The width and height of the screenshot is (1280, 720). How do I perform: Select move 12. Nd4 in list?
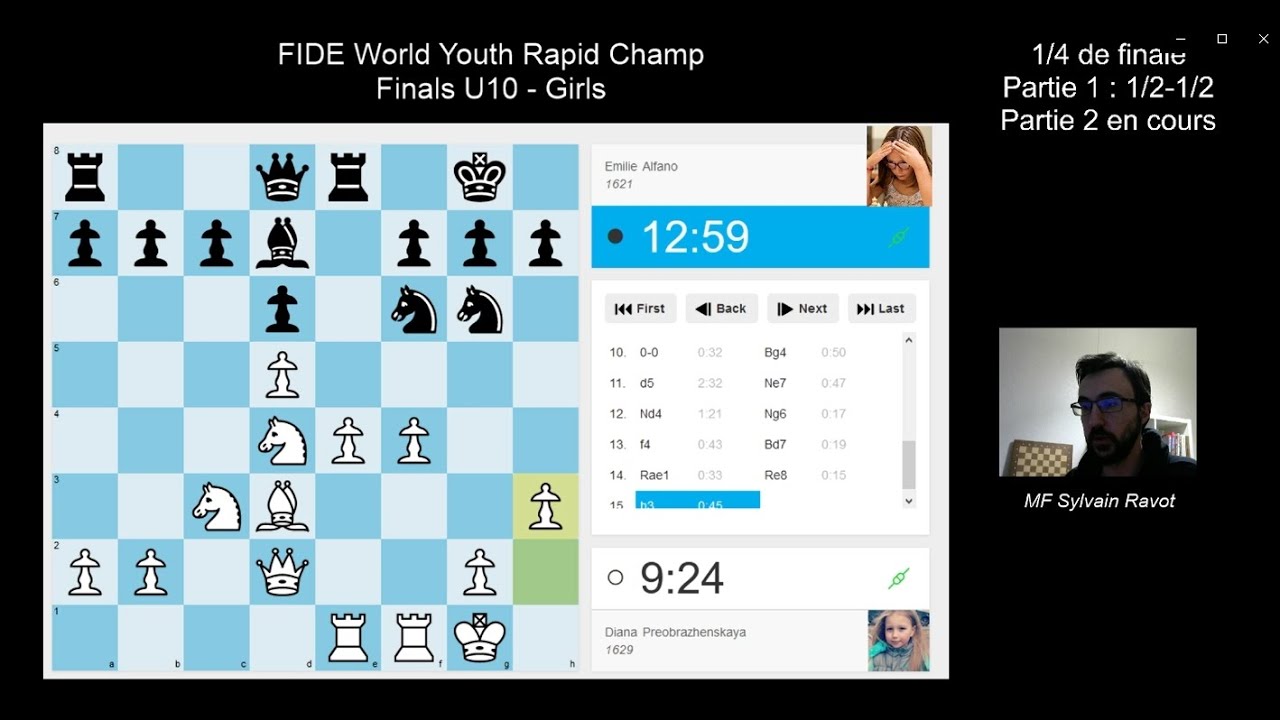coord(651,414)
